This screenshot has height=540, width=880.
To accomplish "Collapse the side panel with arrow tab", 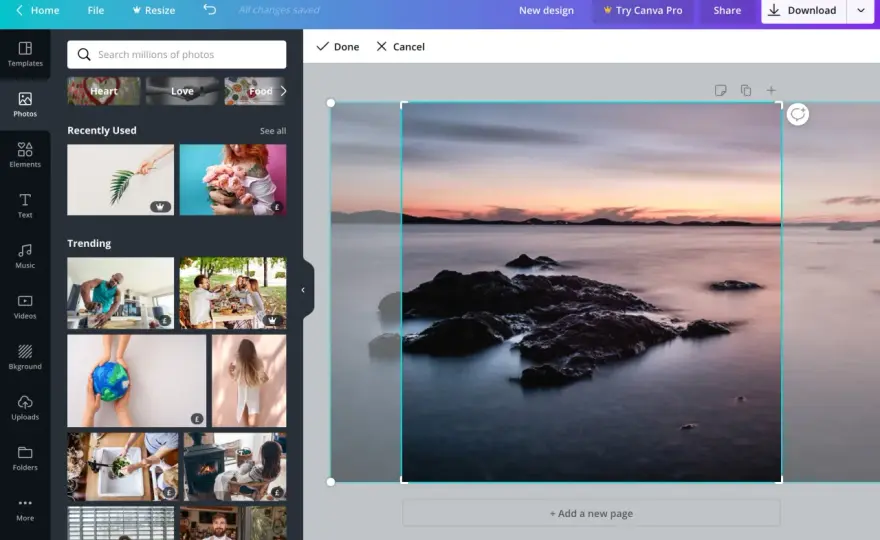I will tap(304, 290).
